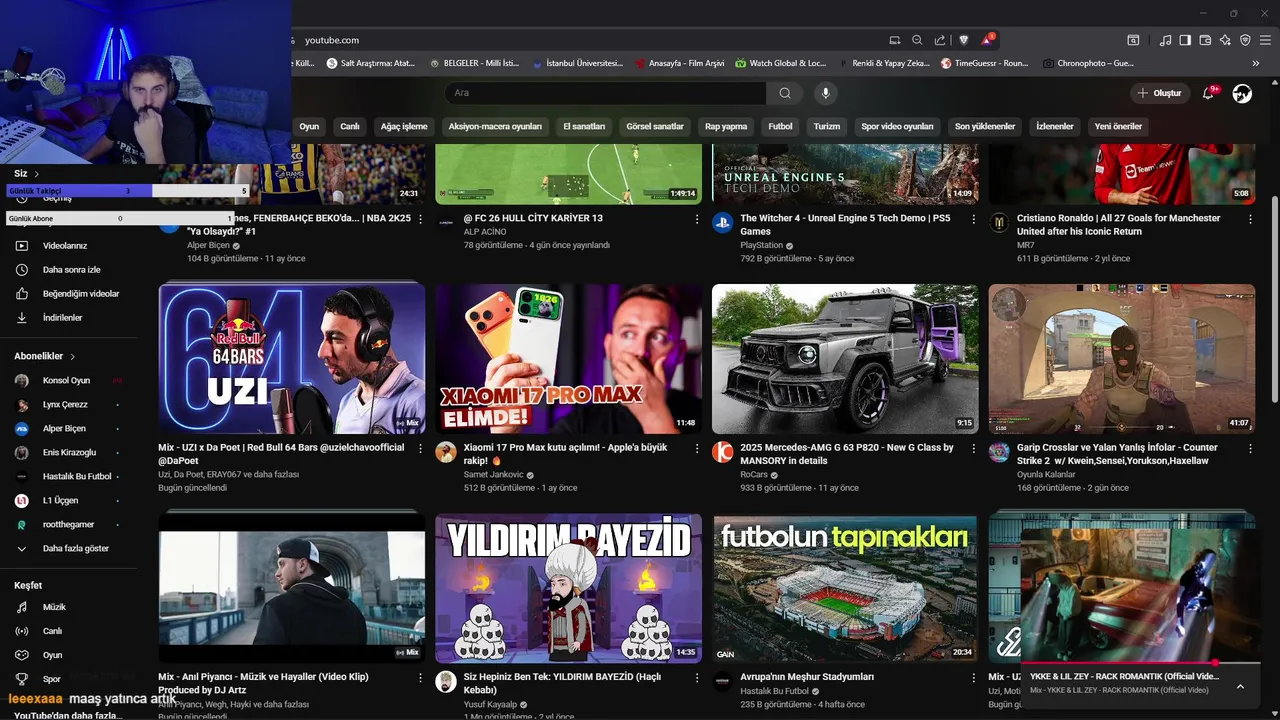Open PlayStation channel avatar
The width and height of the screenshot is (1280, 720).
722,222
